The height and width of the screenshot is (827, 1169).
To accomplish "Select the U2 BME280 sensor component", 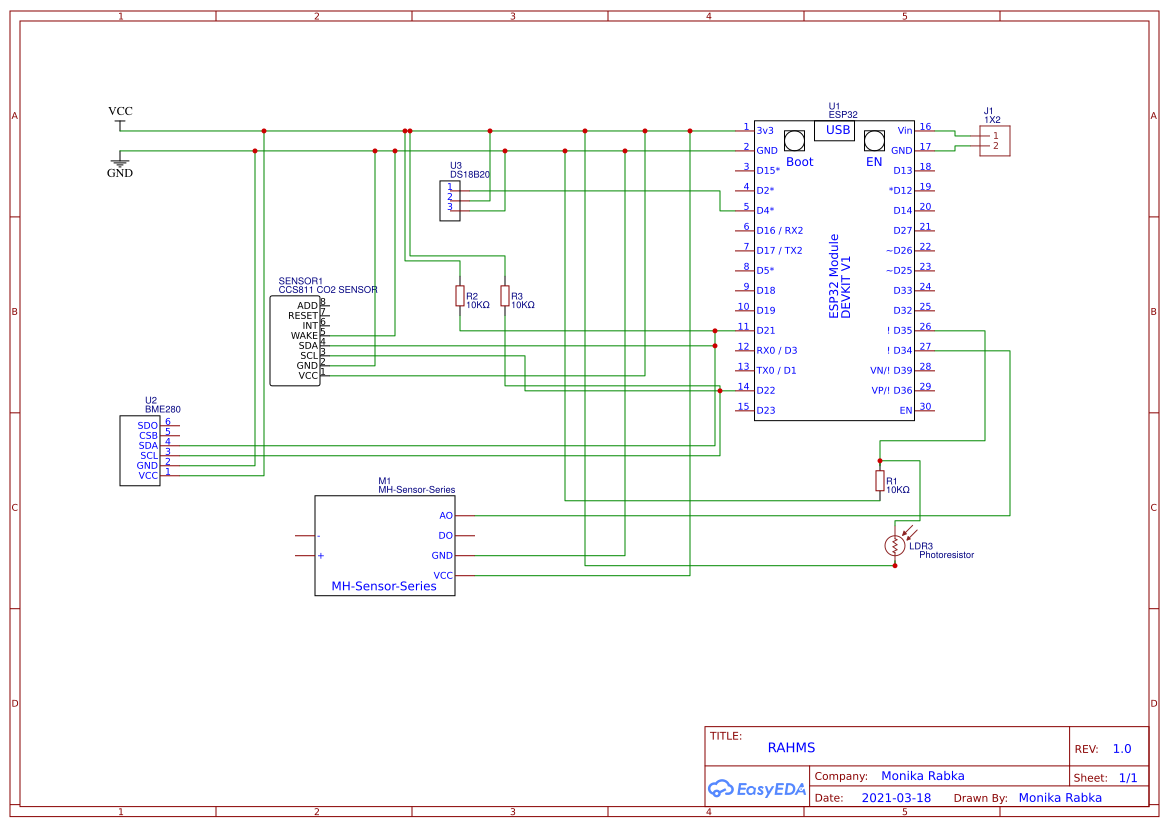I will [140, 450].
